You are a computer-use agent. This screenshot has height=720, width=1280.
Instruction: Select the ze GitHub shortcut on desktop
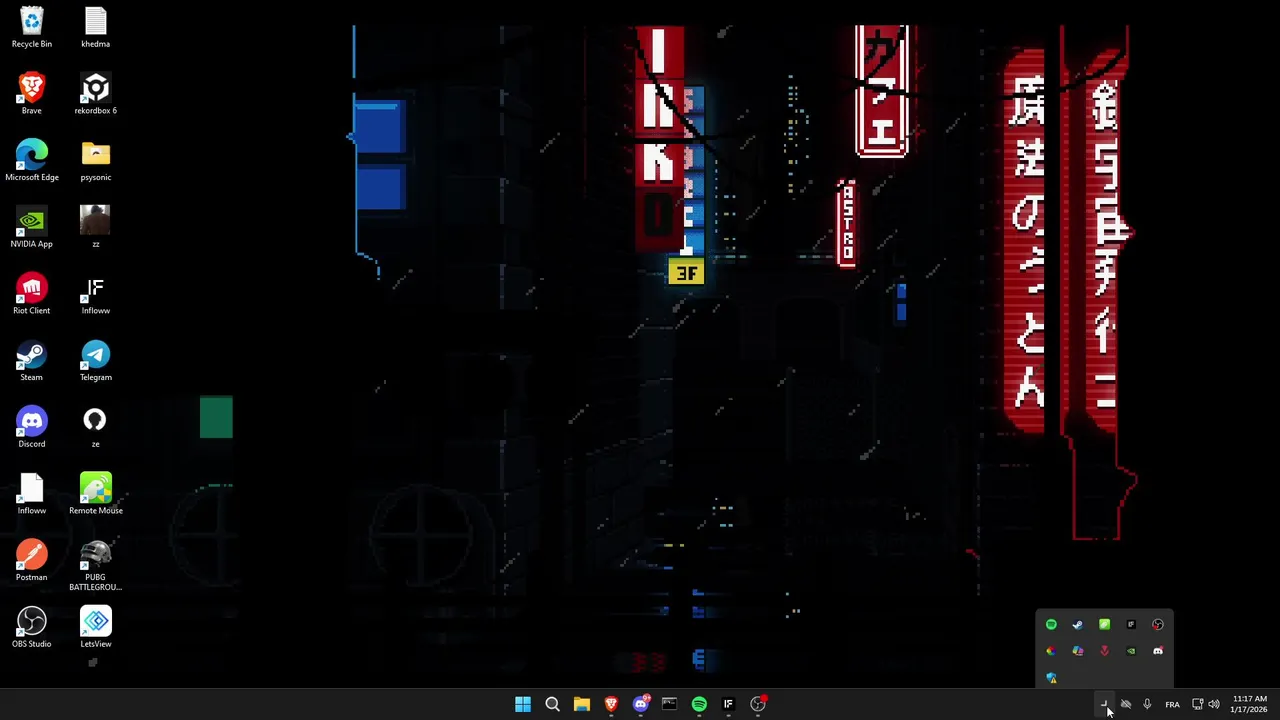[x=96, y=428]
